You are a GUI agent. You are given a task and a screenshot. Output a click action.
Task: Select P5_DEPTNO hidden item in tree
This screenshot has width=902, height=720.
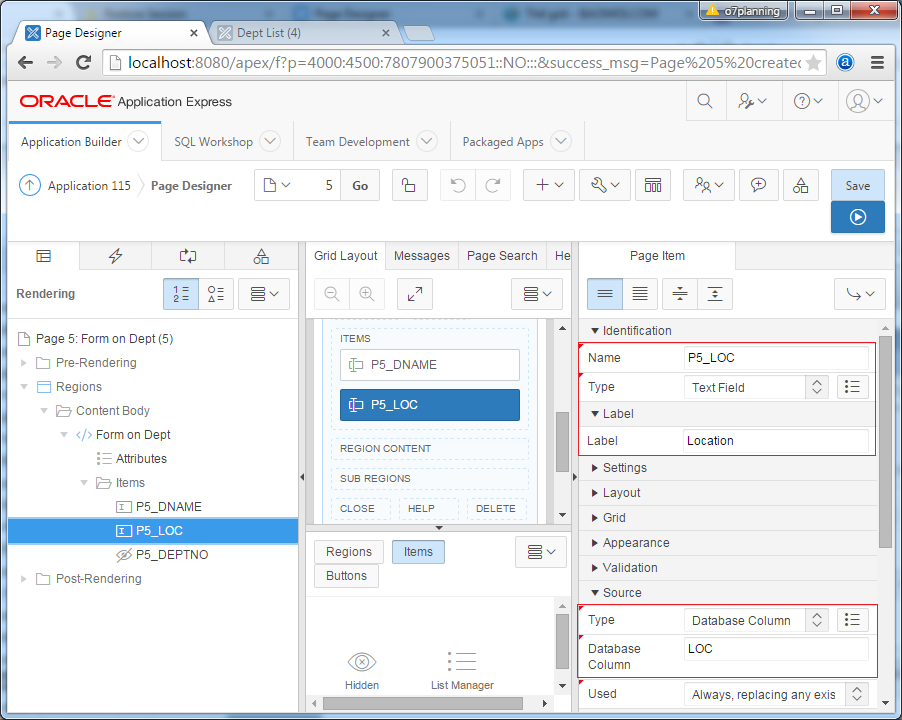click(172, 555)
